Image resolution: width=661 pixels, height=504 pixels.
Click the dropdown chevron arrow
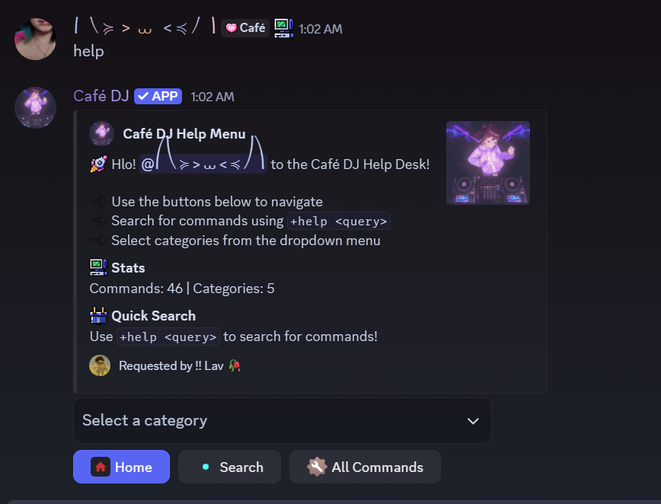click(473, 421)
